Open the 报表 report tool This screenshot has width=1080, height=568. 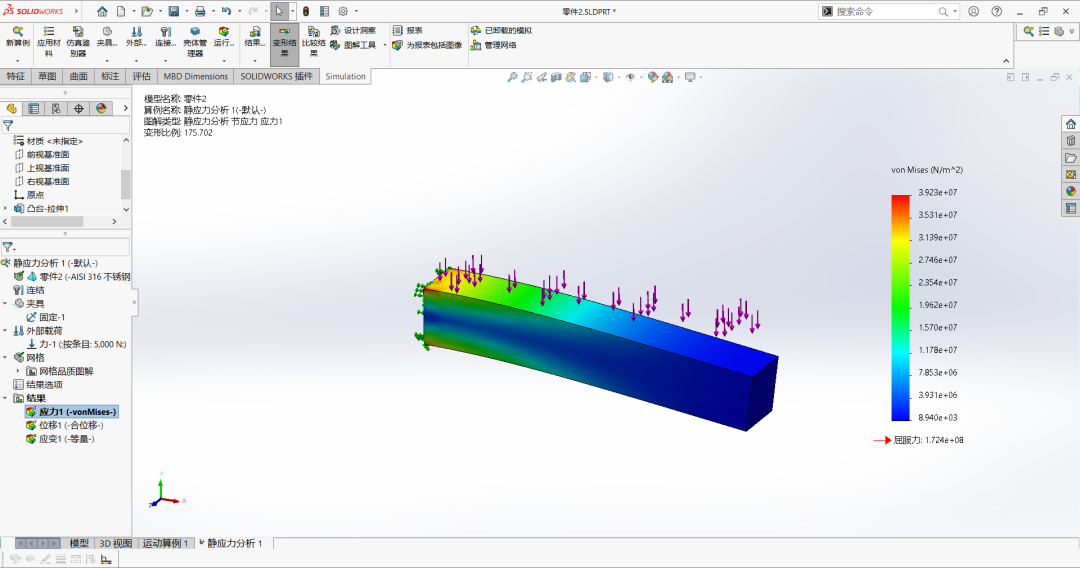pos(408,30)
